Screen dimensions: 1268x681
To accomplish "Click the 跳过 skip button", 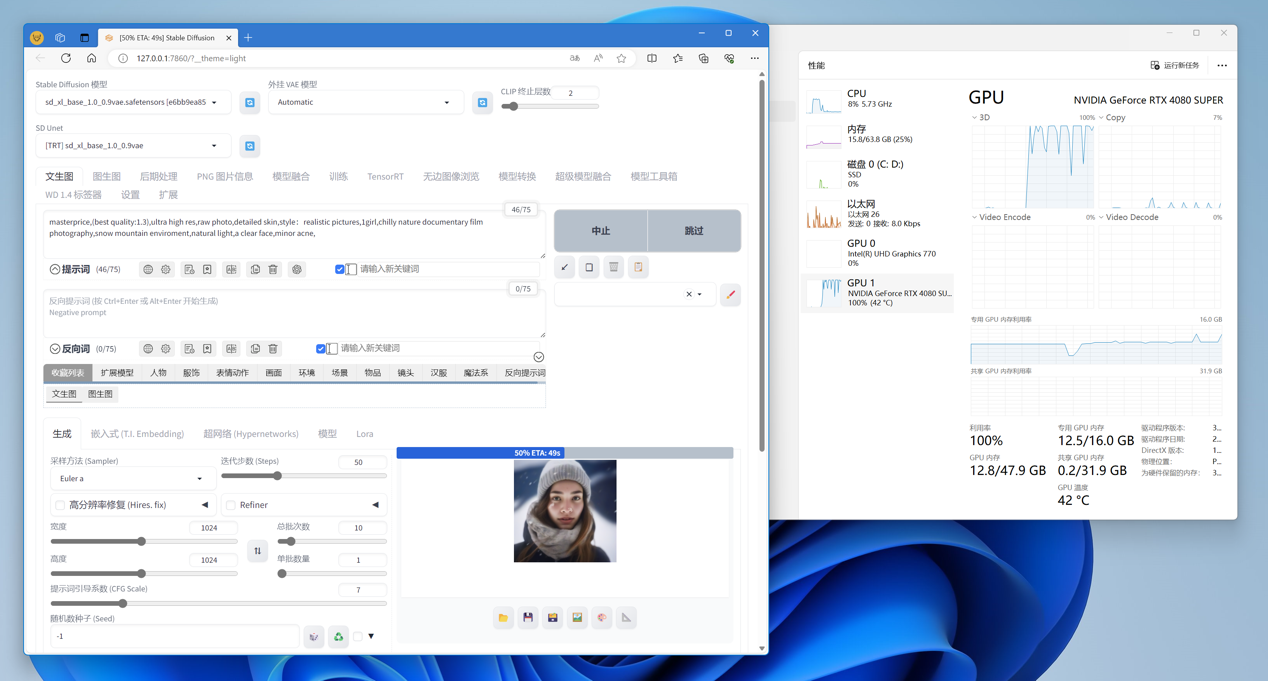I will [694, 231].
